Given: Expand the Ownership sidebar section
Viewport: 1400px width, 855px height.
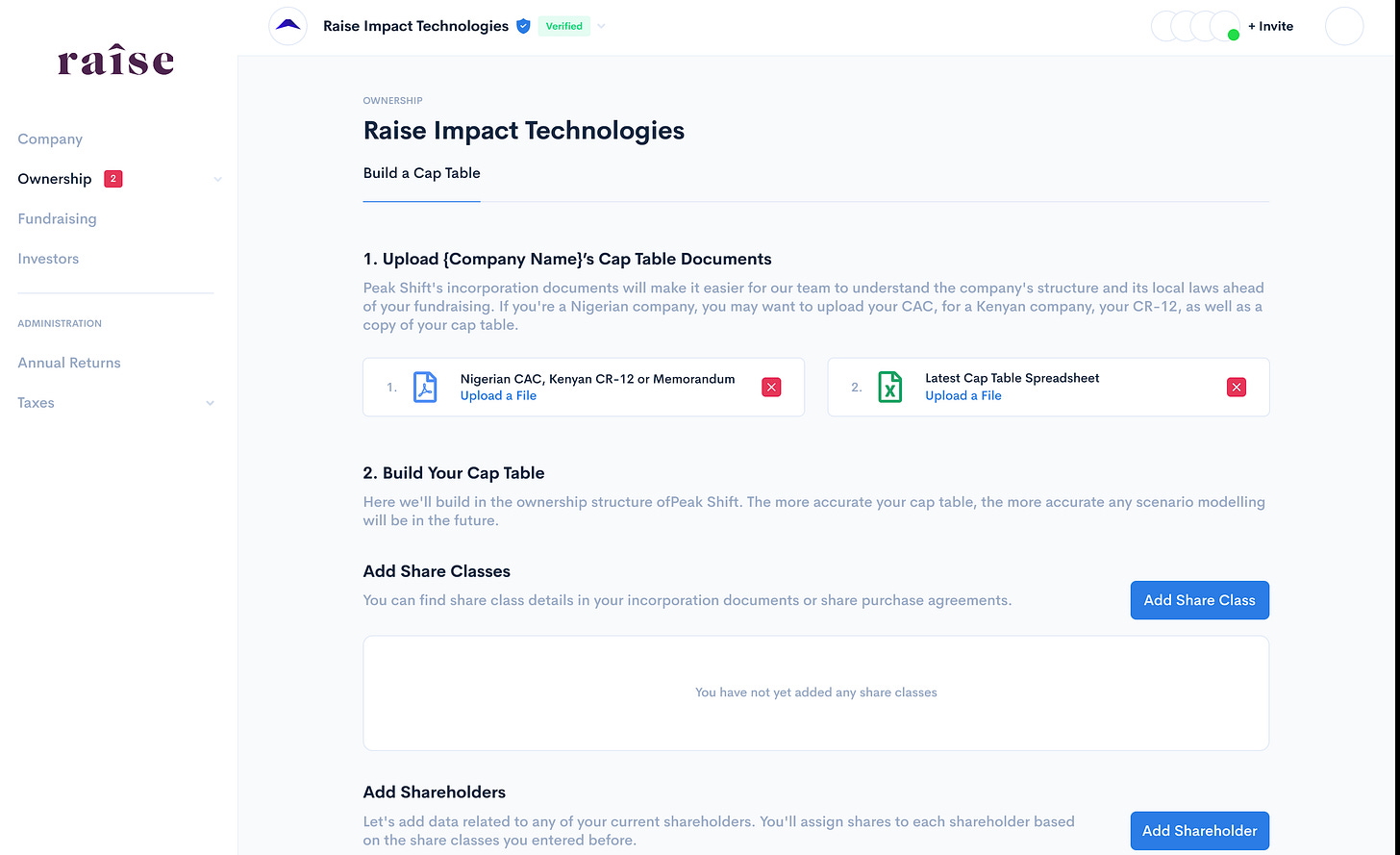Looking at the screenshot, I should click(x=217, y=179).
